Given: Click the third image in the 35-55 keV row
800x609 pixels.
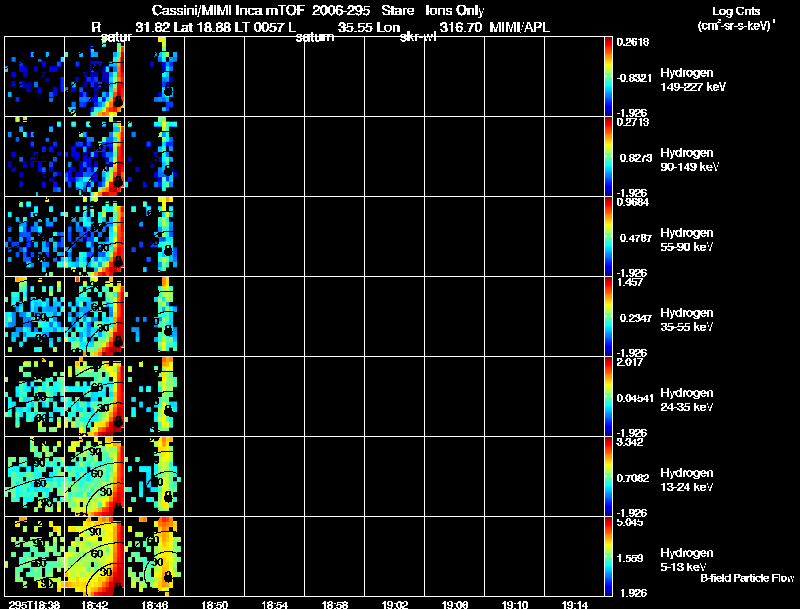Looking at the screenshot, I should [x=154, y=316].
